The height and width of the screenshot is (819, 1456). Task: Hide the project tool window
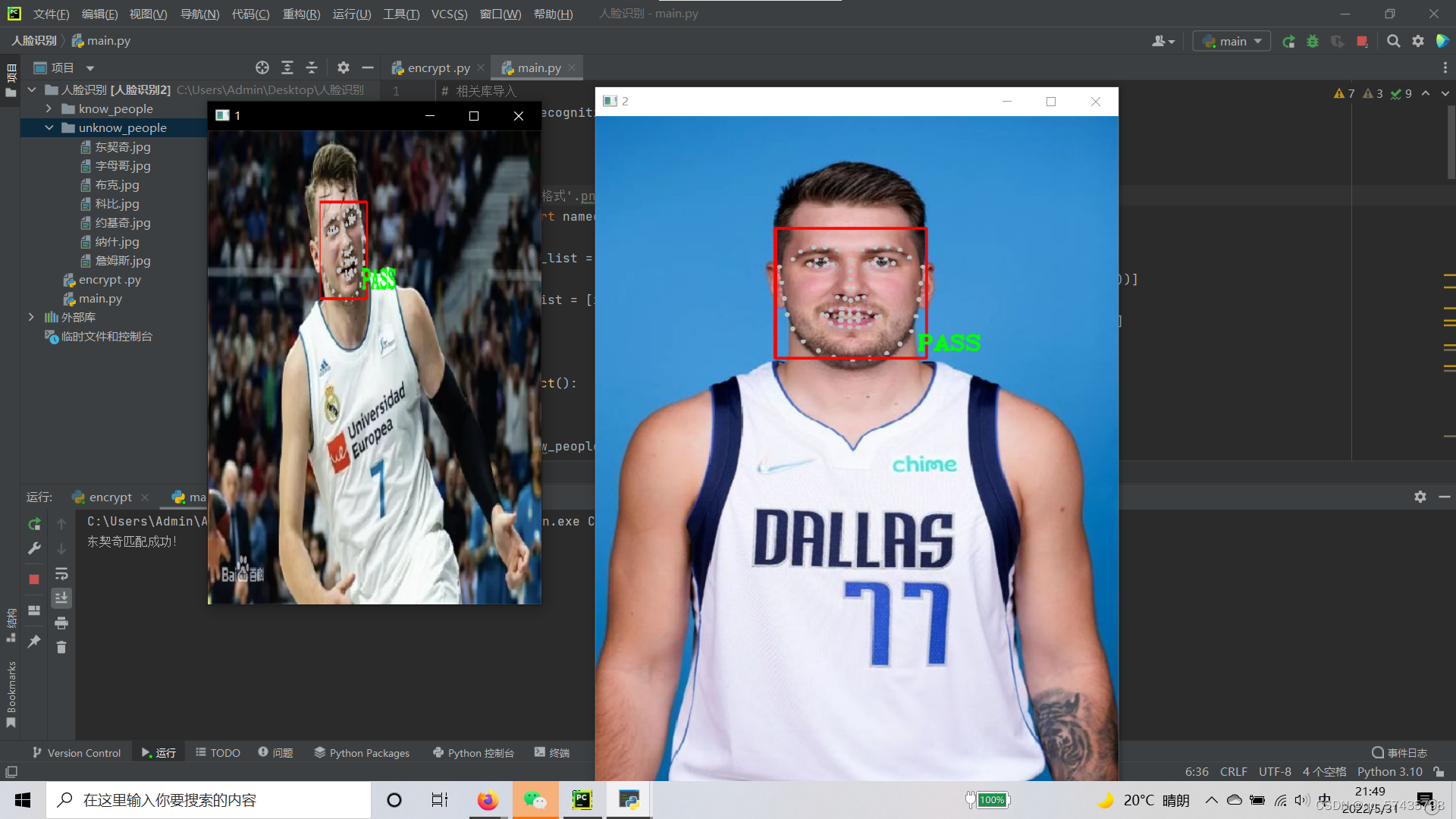(368, 67)
